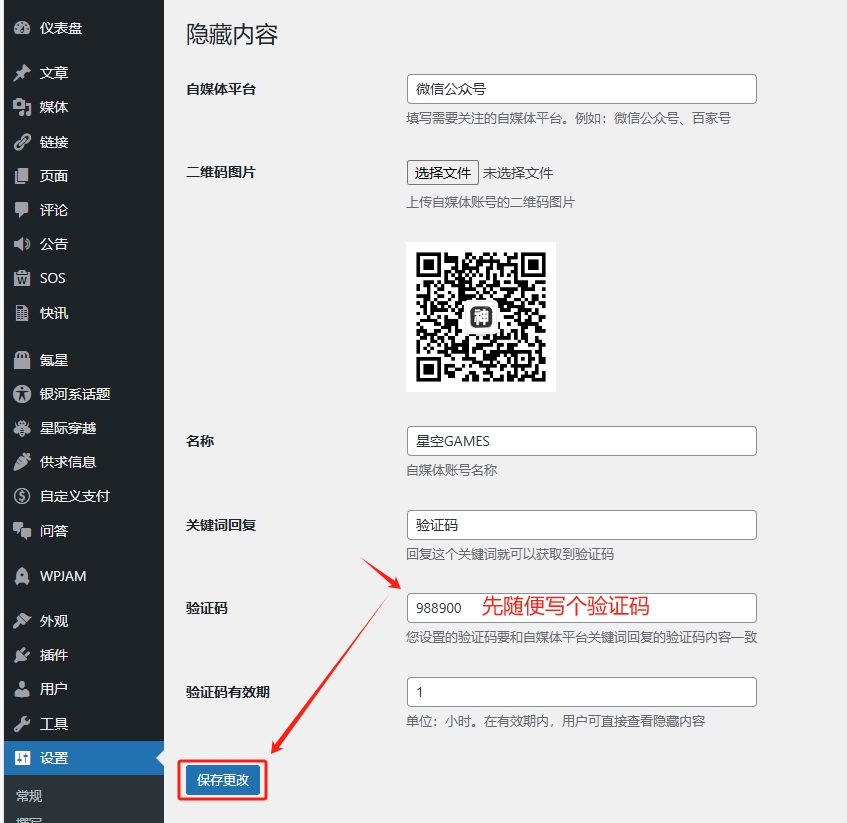Select the active 设置 settings menu

click(84, 758)
